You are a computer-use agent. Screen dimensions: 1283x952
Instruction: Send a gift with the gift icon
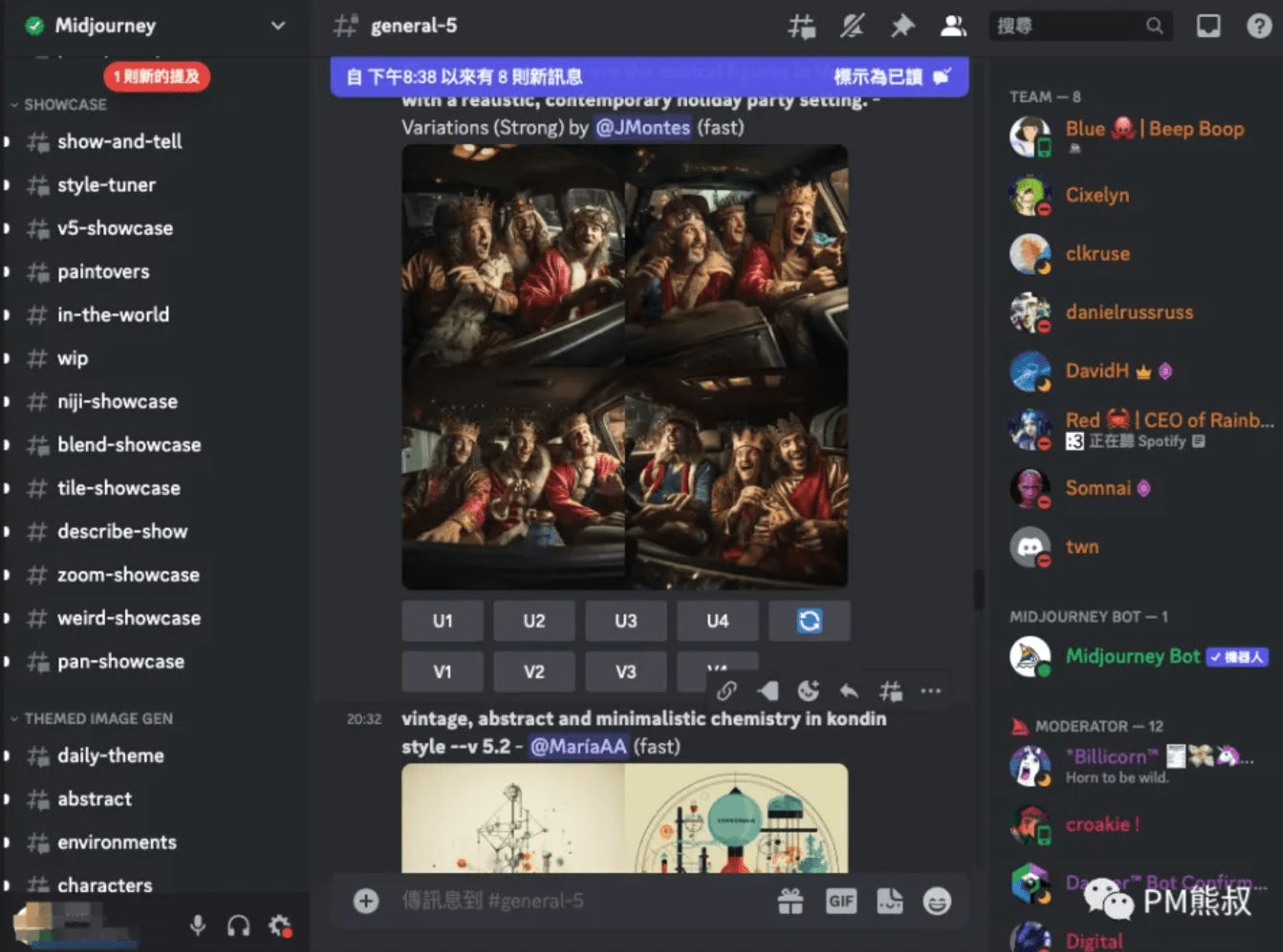[791, 901]
